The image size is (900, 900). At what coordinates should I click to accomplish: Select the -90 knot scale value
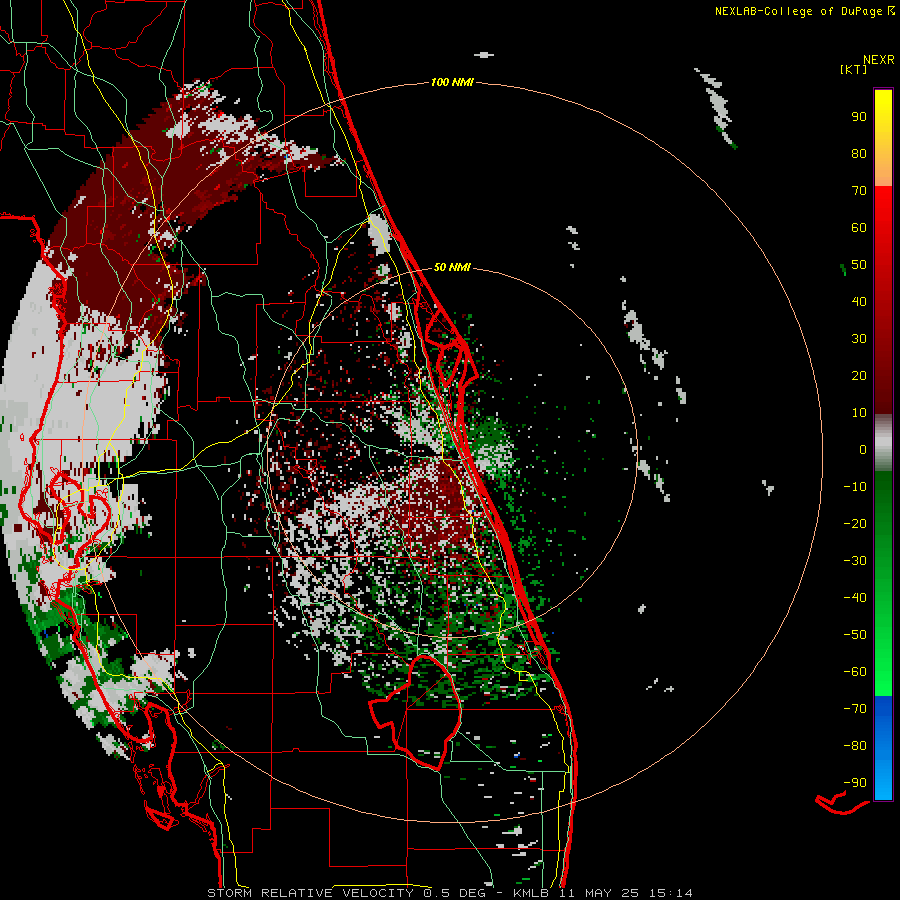[855, 783]
